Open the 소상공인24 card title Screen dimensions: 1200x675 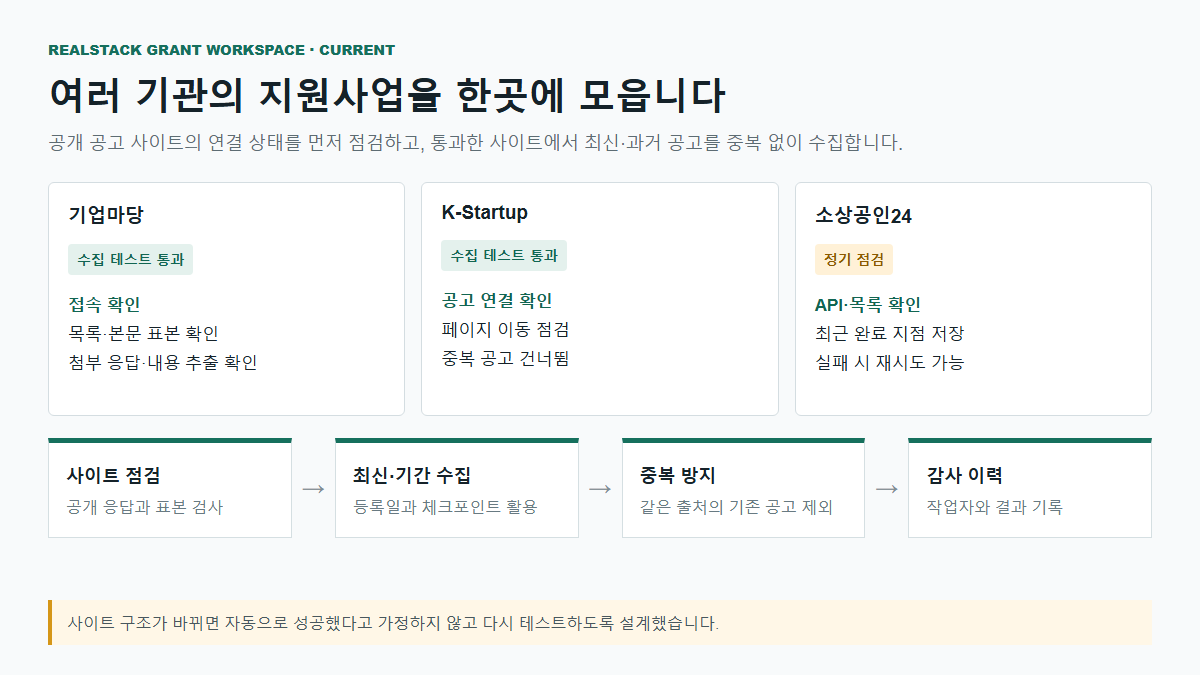point(863,216)
